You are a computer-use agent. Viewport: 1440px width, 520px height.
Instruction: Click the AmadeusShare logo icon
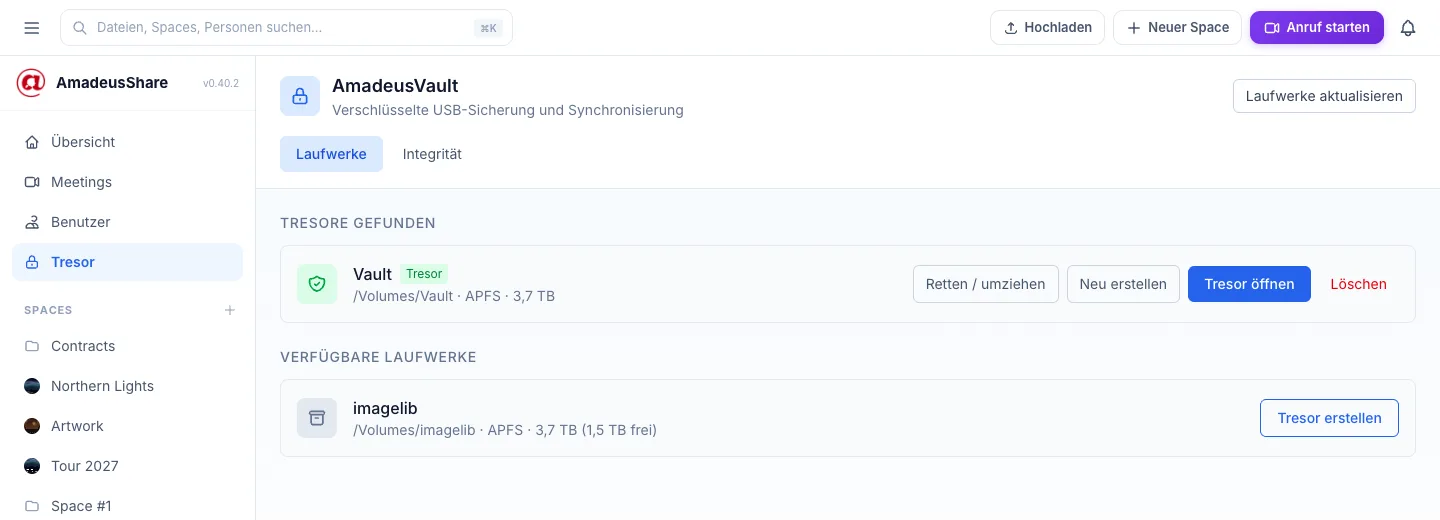tap(31, 83)
